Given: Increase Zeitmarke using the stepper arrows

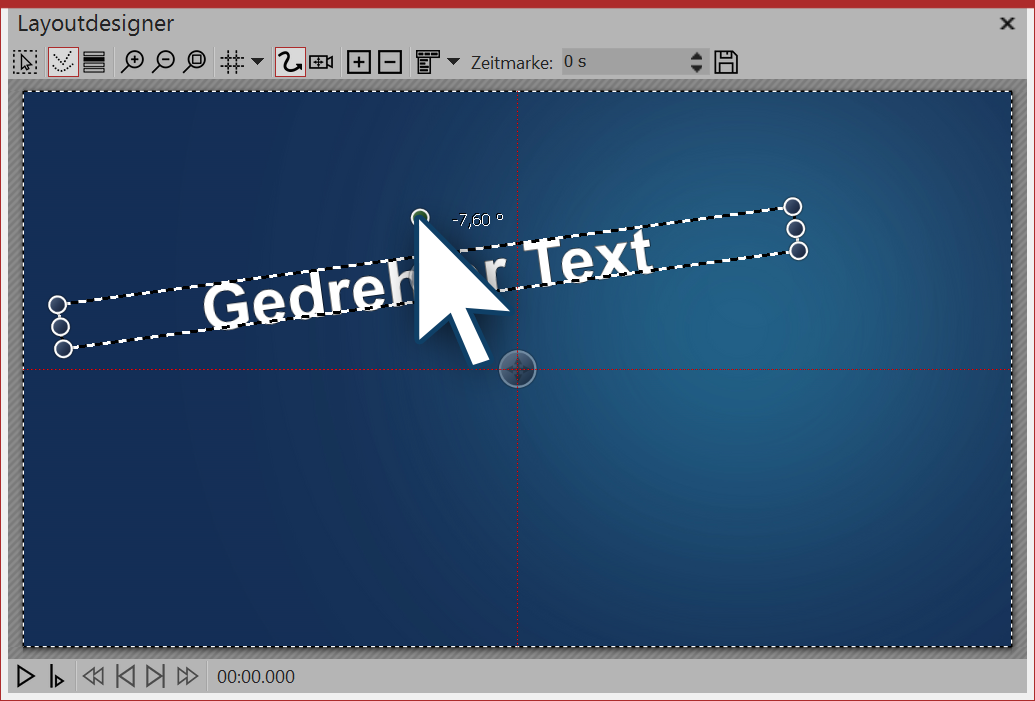Looking at the screenshot, I should pos(697,57).
